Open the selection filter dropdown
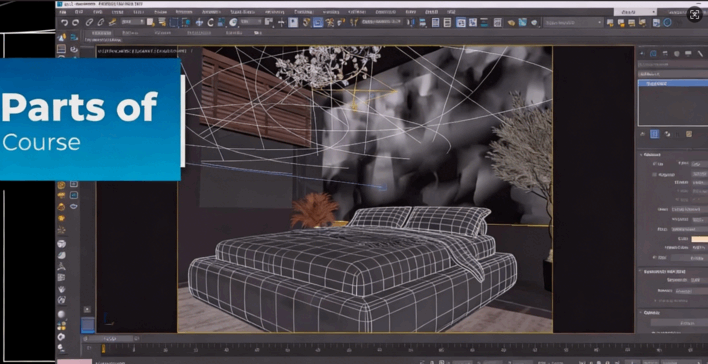This screenshot has height=364, width=708. click(x=133, y=22)
